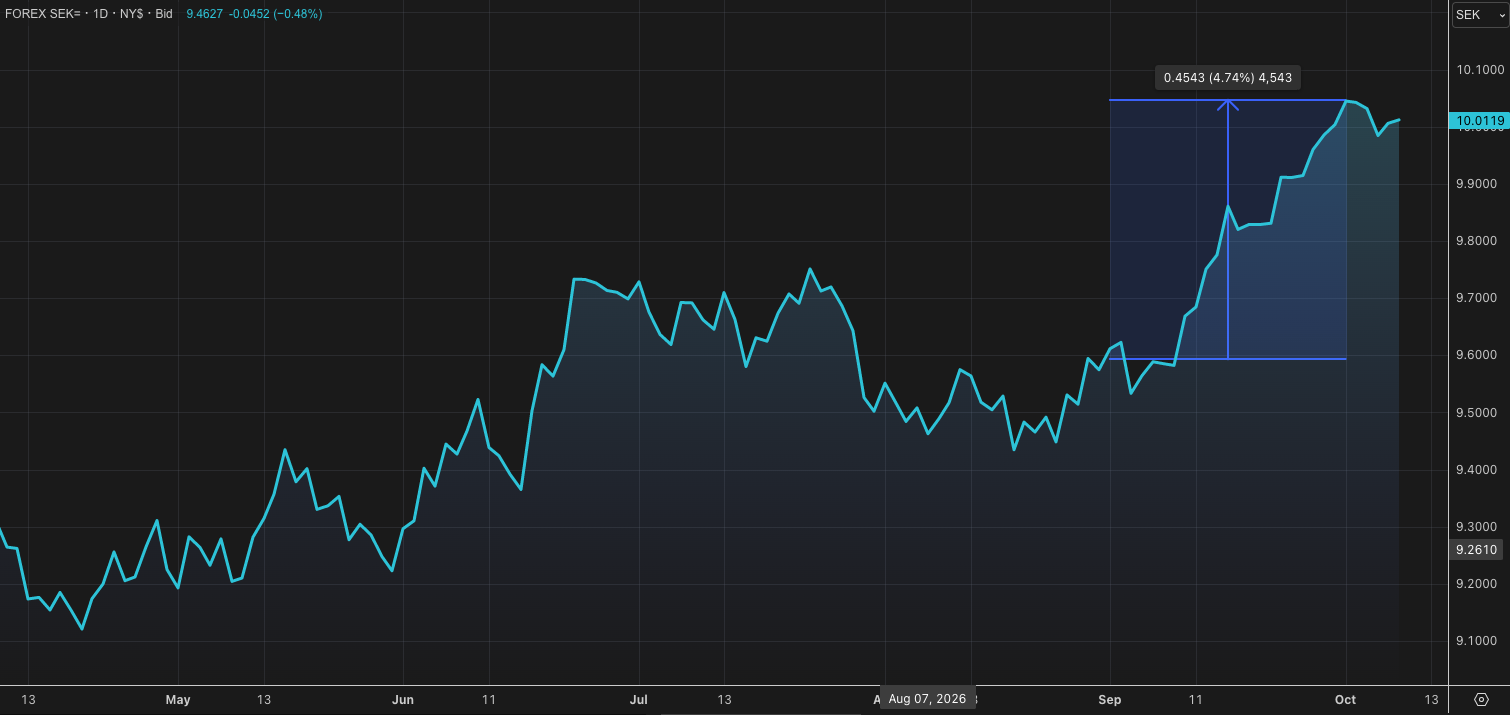Click the Sep label on time axis
1510x715 pixels.
pos(1111,699)
